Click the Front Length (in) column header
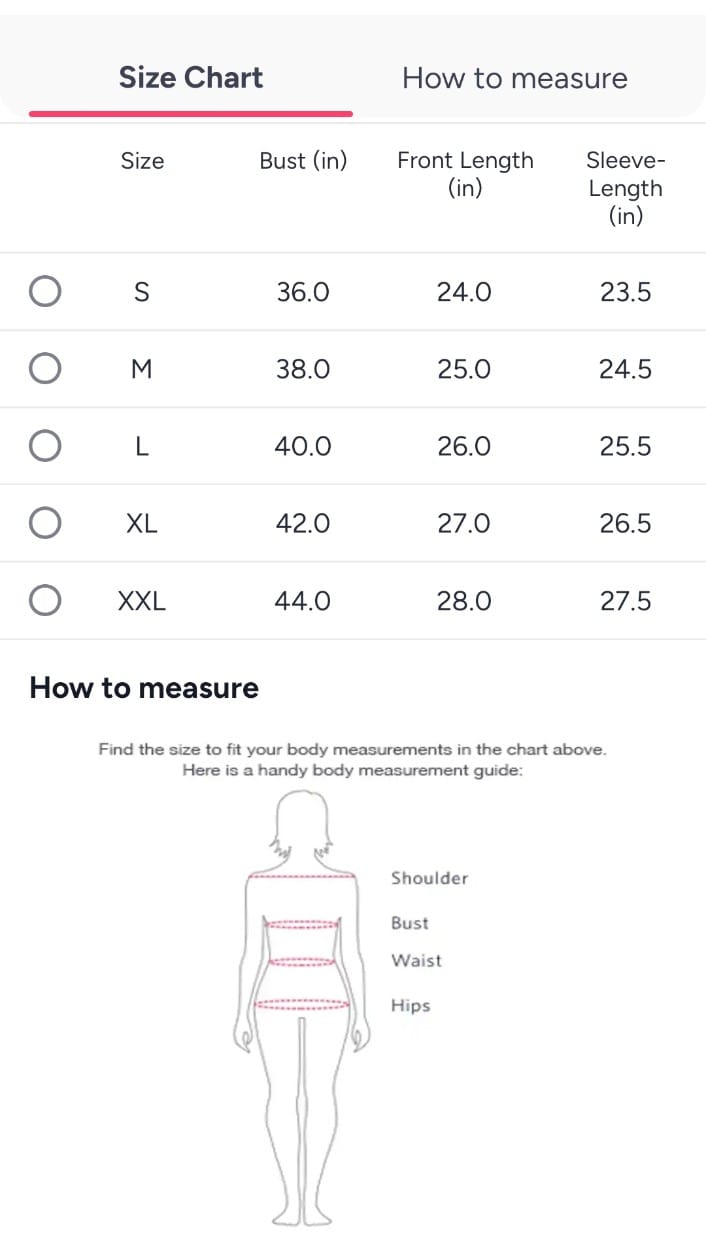The width and height of the screenshot is (706, 1241). click(465, 174)
